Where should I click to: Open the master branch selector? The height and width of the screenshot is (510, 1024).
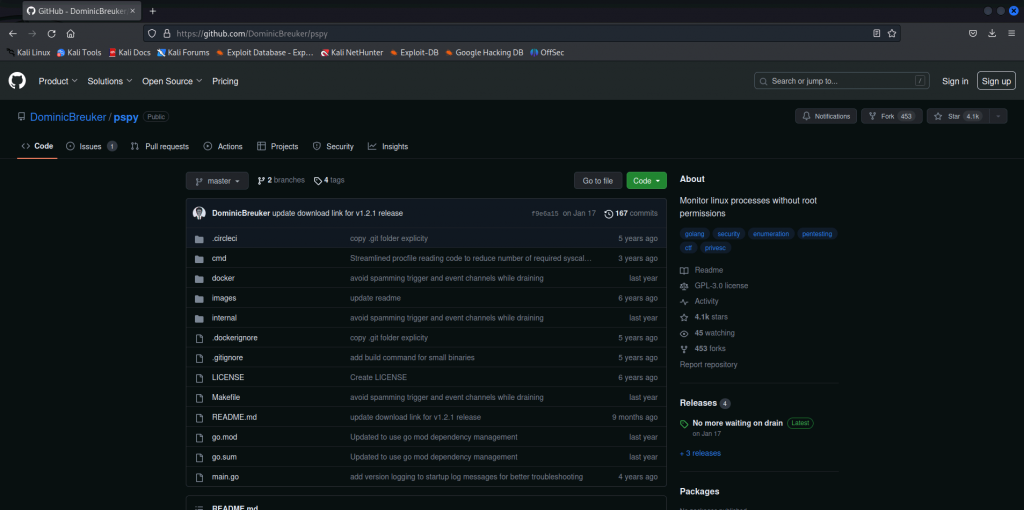(x=217, y=181)
